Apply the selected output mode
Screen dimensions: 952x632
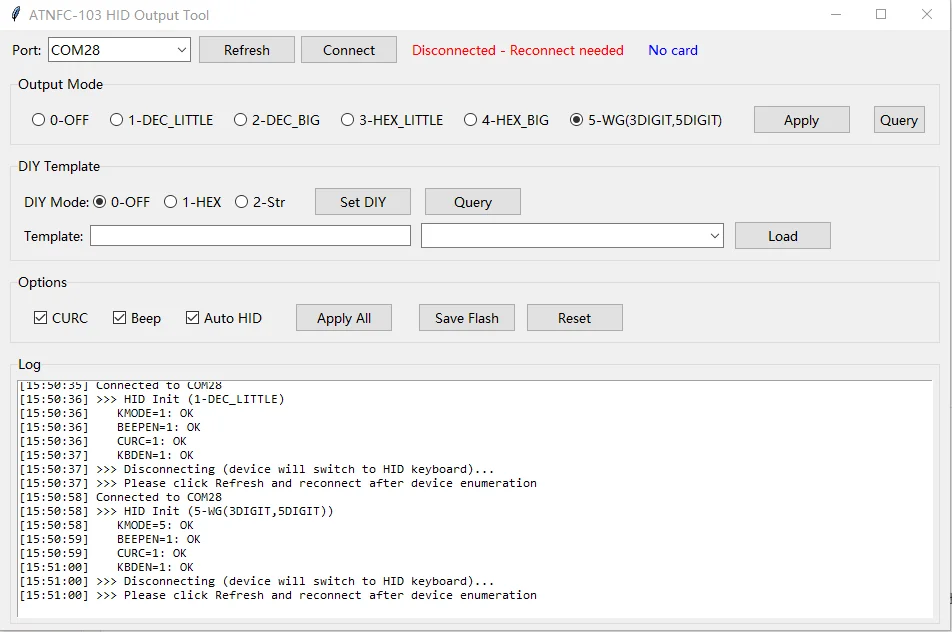801,120
